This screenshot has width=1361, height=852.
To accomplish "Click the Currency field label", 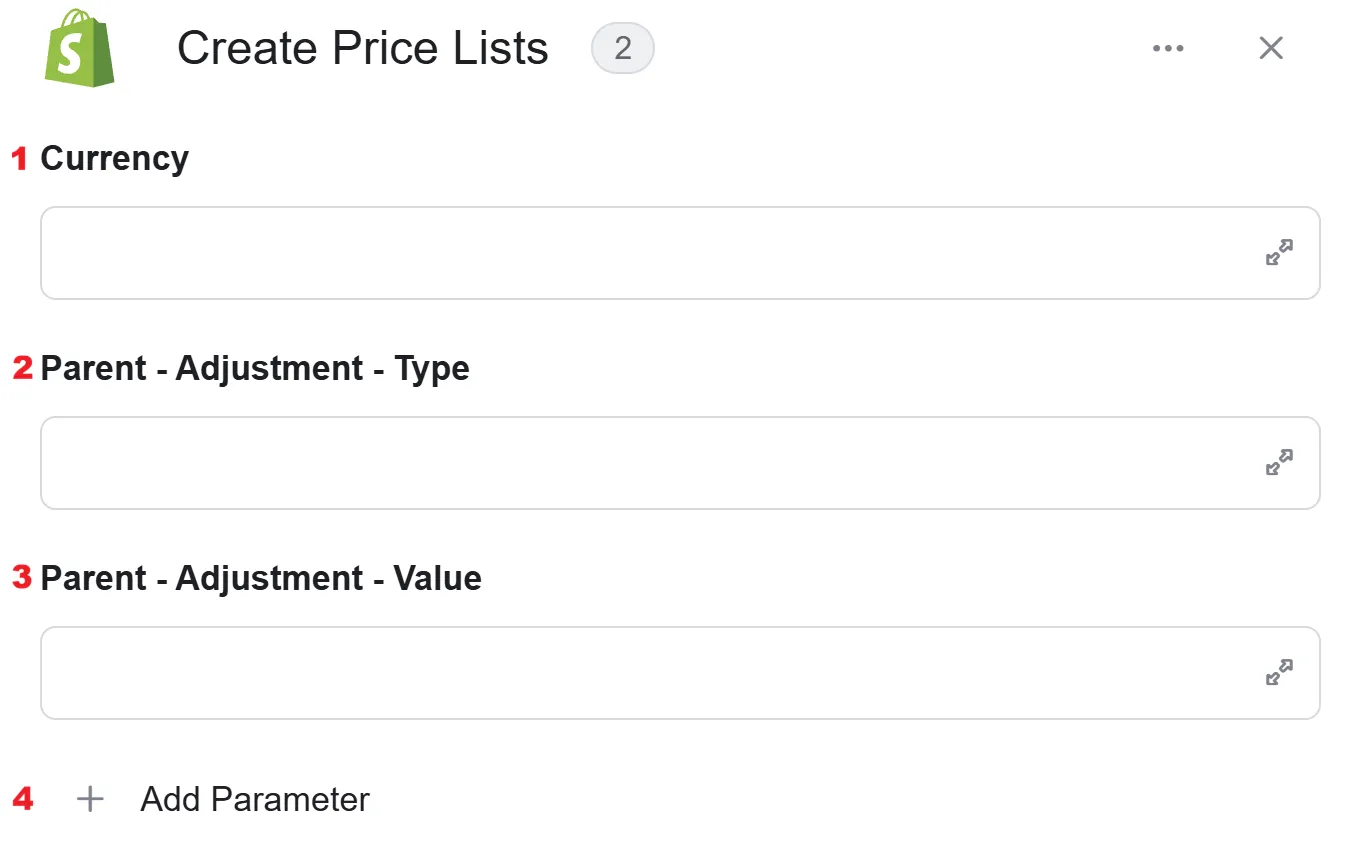I will [x=114, y=159].
